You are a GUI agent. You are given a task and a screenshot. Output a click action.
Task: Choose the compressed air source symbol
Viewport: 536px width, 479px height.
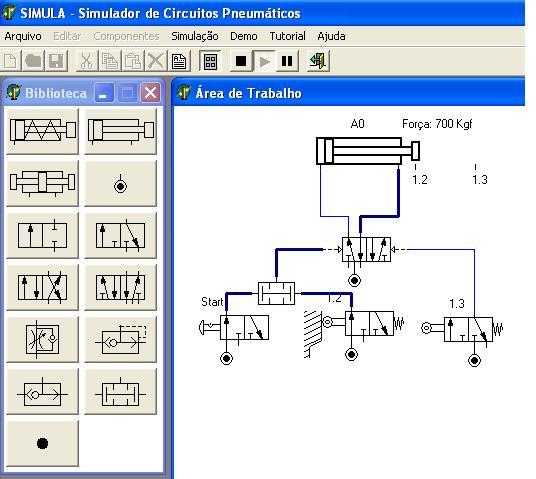click(x=120, y=183)
